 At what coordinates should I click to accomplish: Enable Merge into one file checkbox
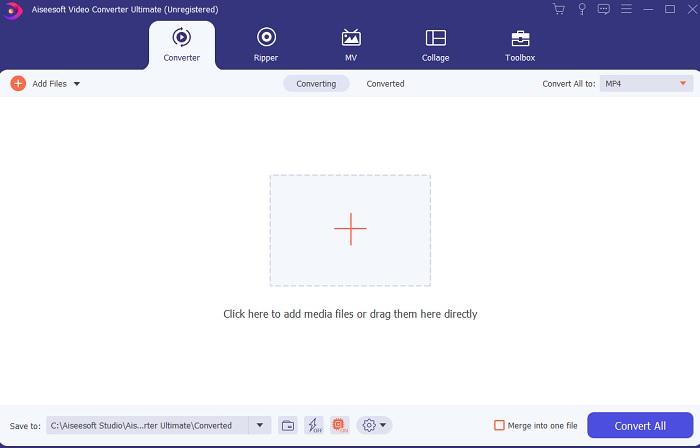pos(499,425)
